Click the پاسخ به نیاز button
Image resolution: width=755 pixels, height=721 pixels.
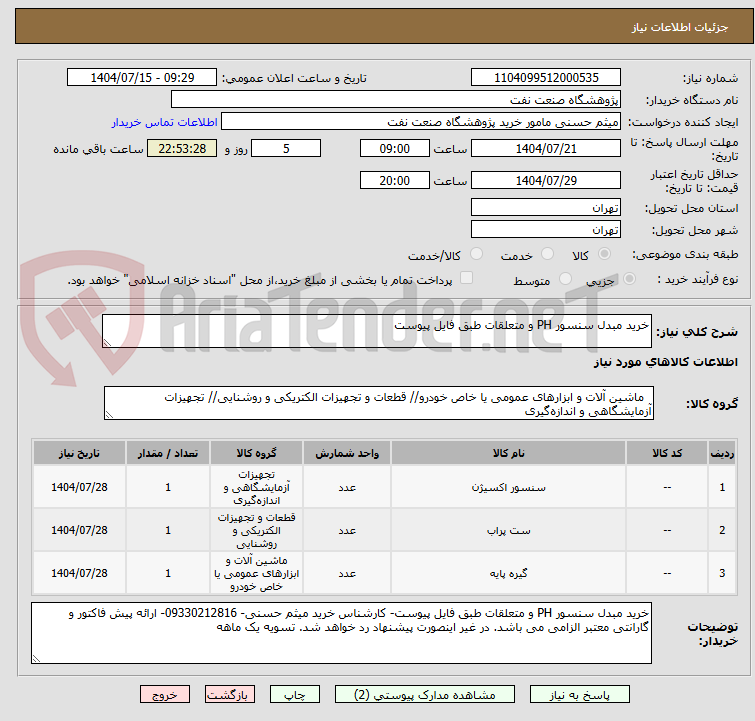click(580, 695)
